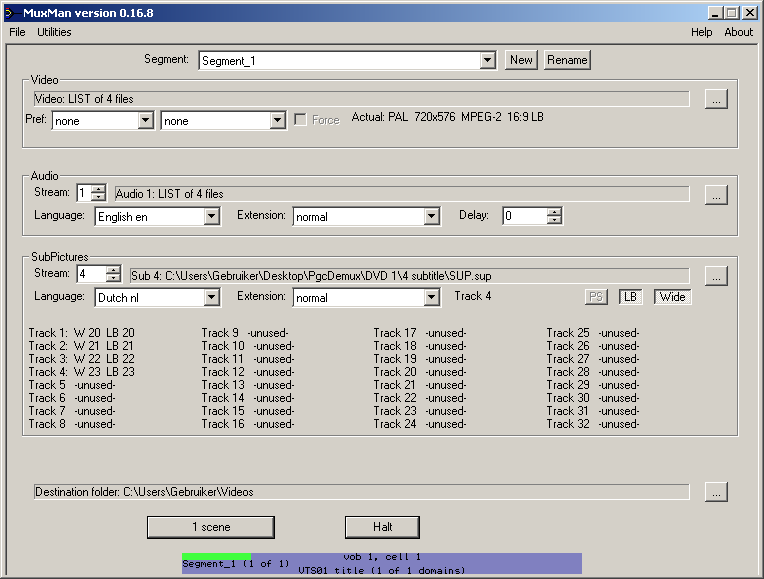764x579 pixels.
Task: Open subpicture Extension dropdown
Action: [x=432, y=297]
